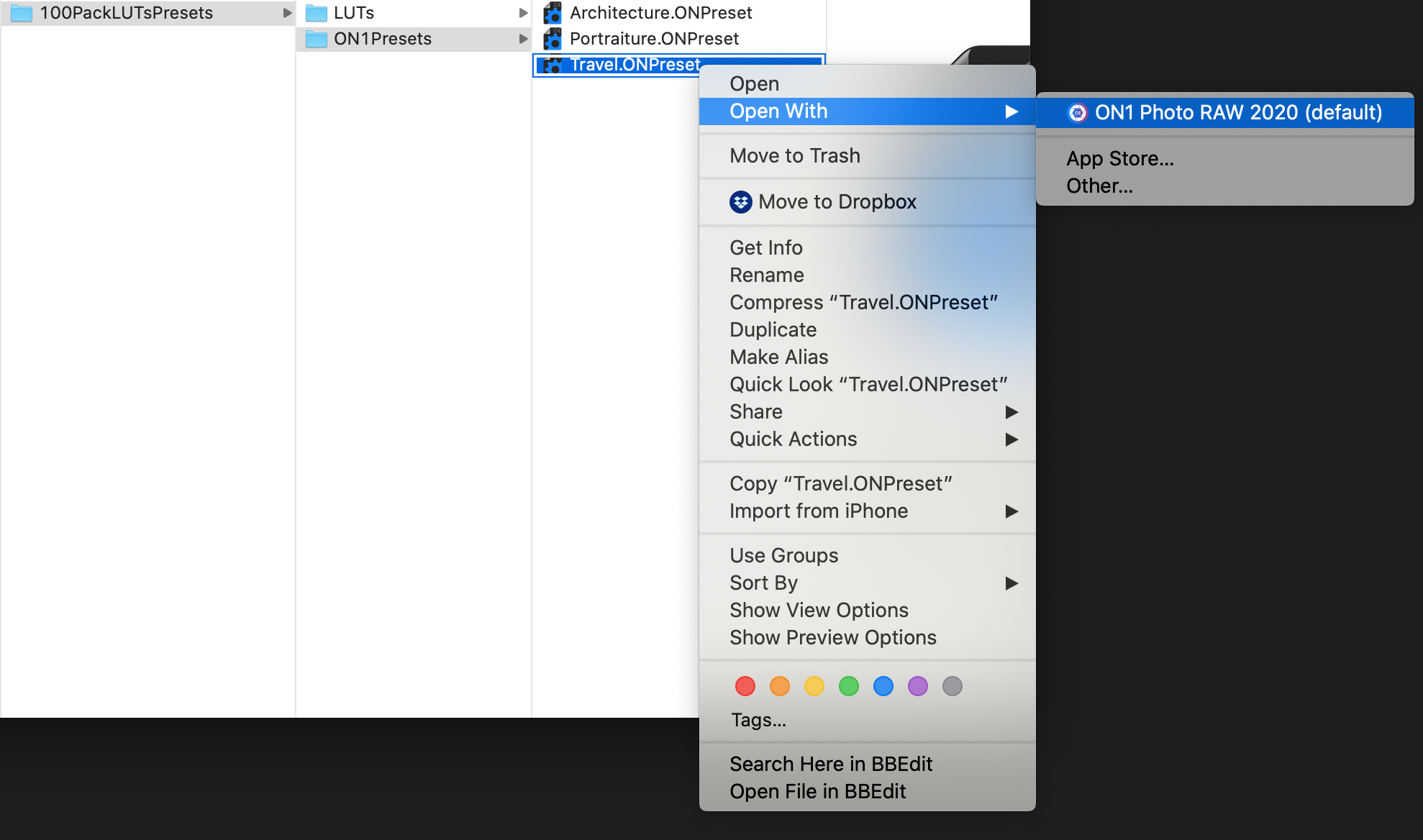Choose Open from the context menu
This screenshot has height=840, width=1423.
tap(868, 84)
